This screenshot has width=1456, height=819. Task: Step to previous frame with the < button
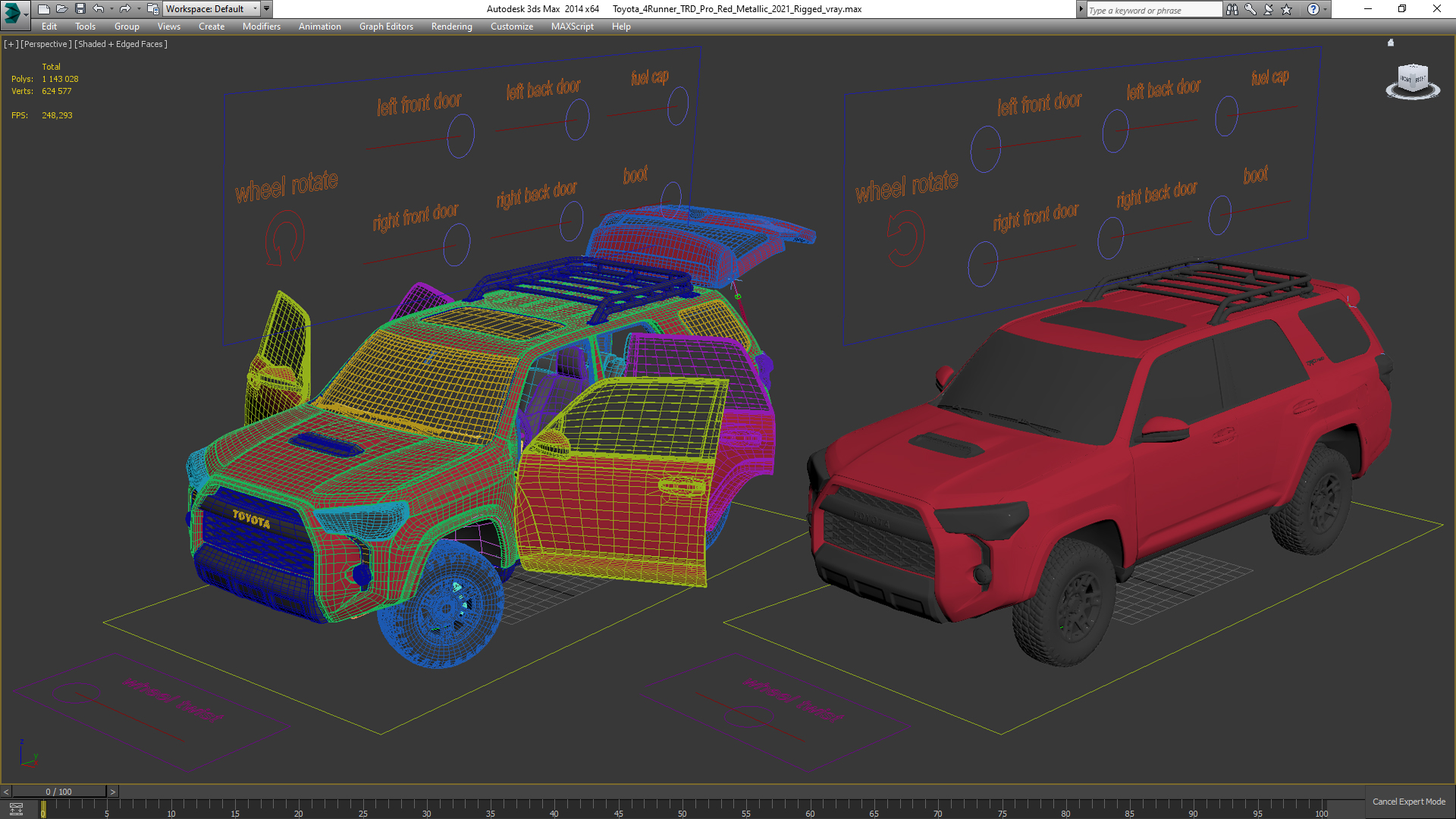(6, 792)
